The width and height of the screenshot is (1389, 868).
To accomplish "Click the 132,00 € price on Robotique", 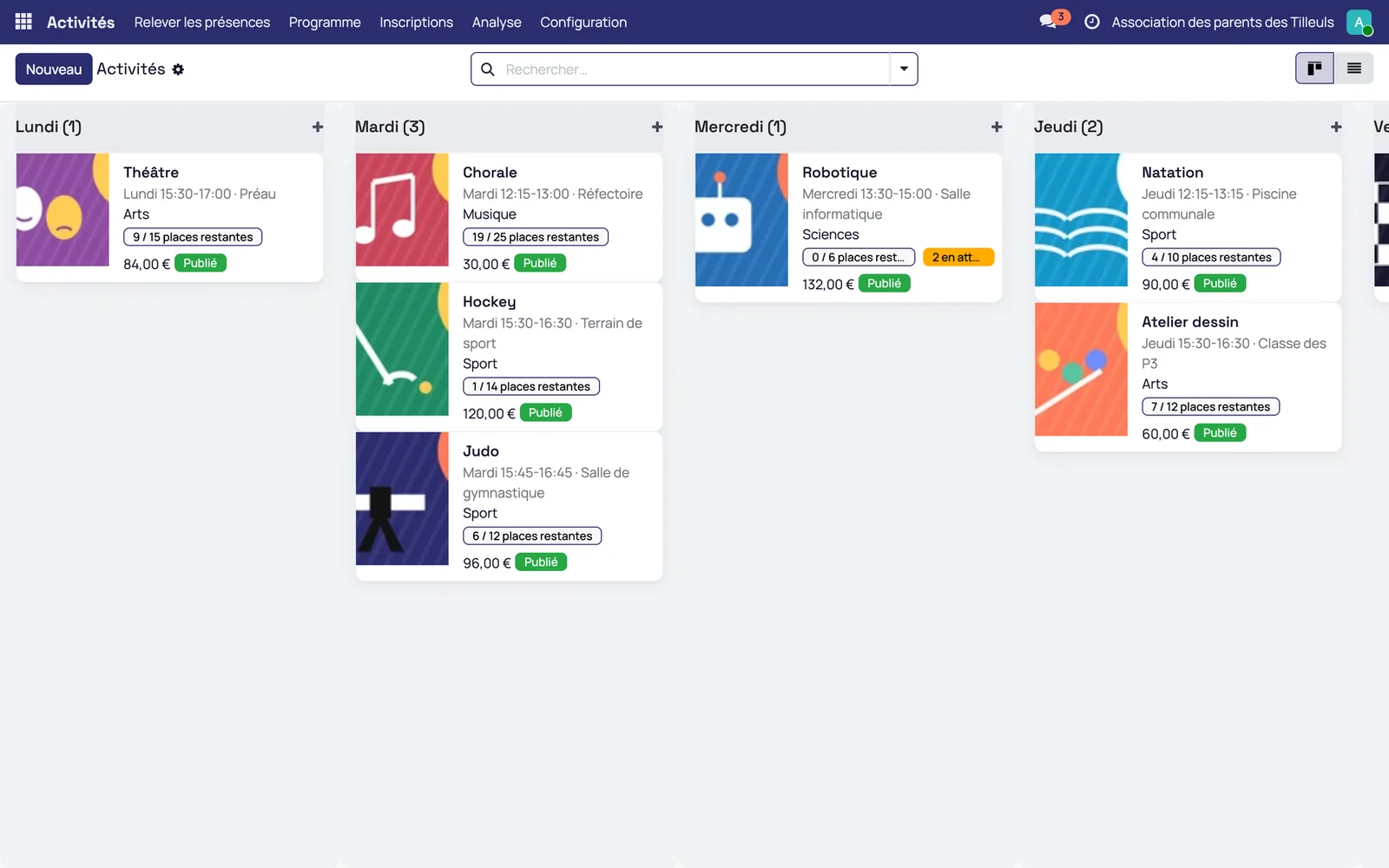I will point(828,285).
